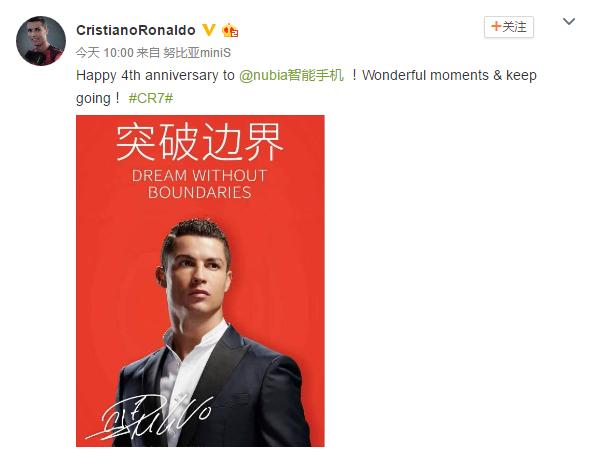The height and width of the screenshot is (456, 589).
Task: Enlarge the red poster image
Action: point(200,281)
